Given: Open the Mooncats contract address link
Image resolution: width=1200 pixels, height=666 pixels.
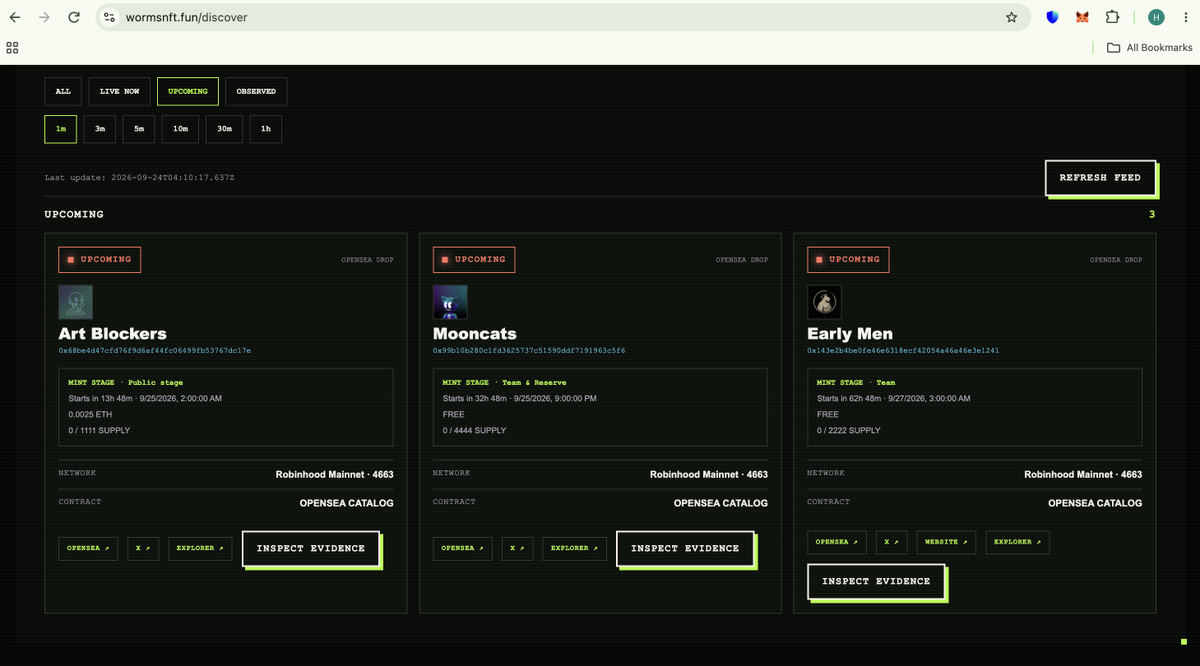Looking at the screenshot, I should pos(529,351).
